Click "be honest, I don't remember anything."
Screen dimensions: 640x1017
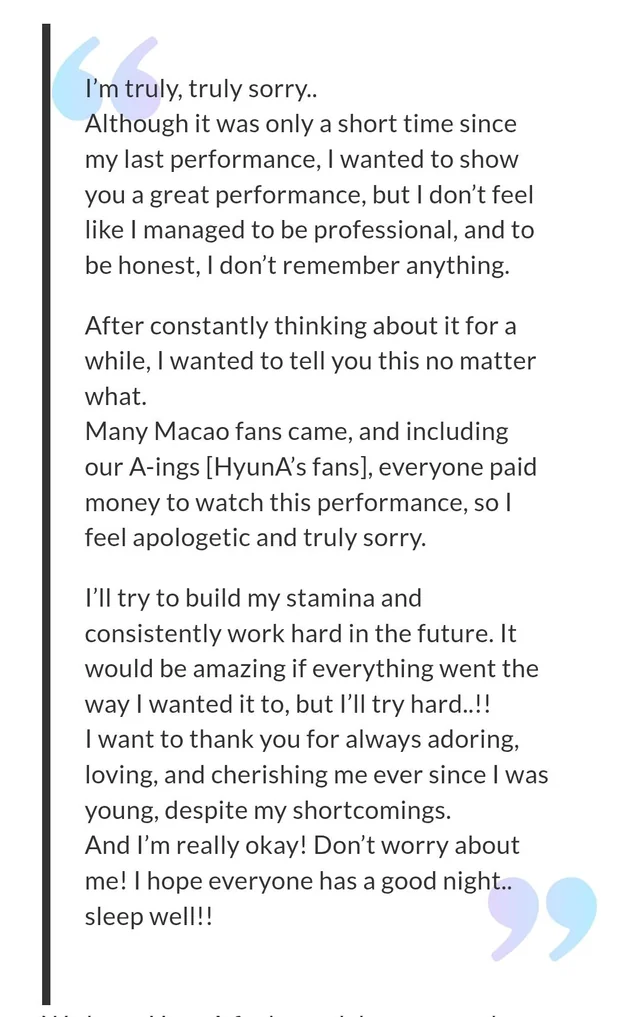coord(296,265)
